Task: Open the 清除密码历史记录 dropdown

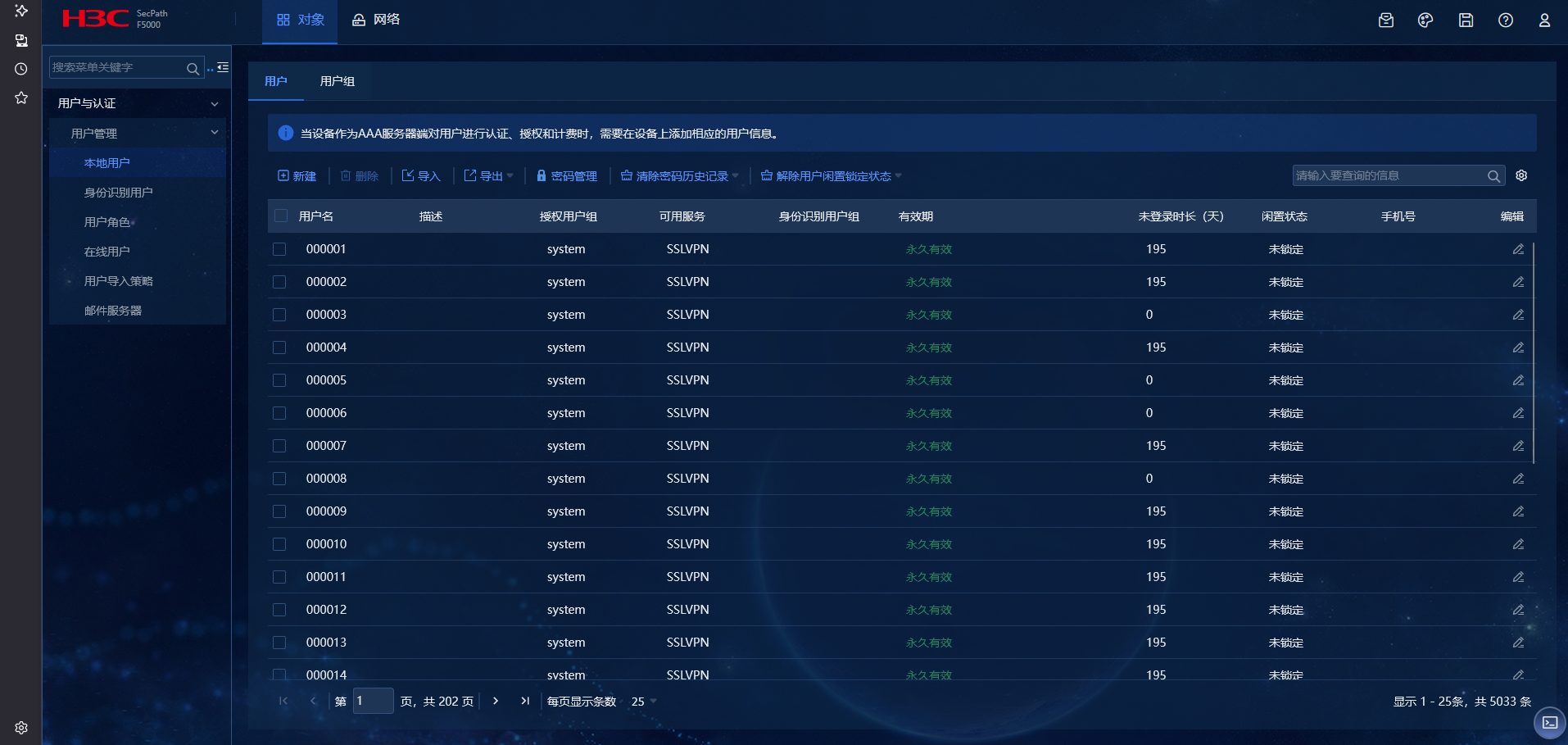Action: tap(680, 176)
